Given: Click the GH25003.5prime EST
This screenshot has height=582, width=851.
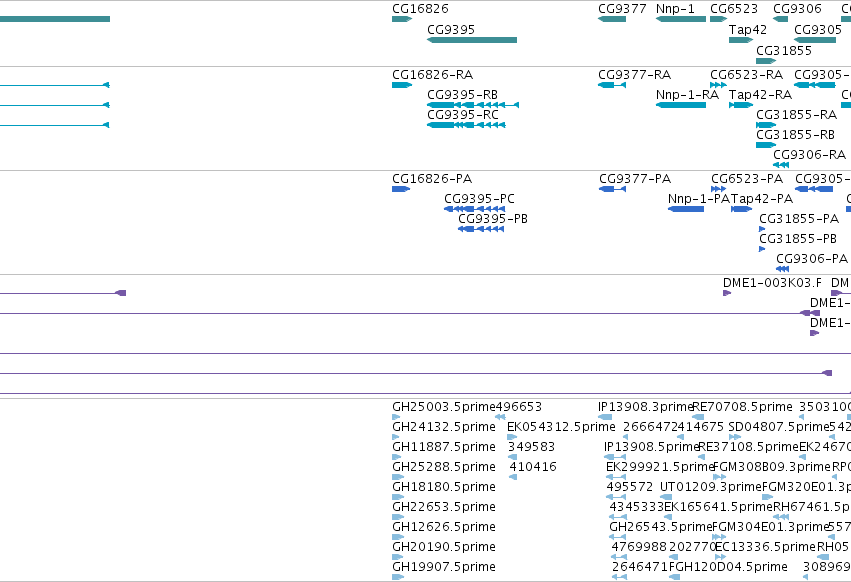Looking at the screenshot, I should [x=396, y=417].
